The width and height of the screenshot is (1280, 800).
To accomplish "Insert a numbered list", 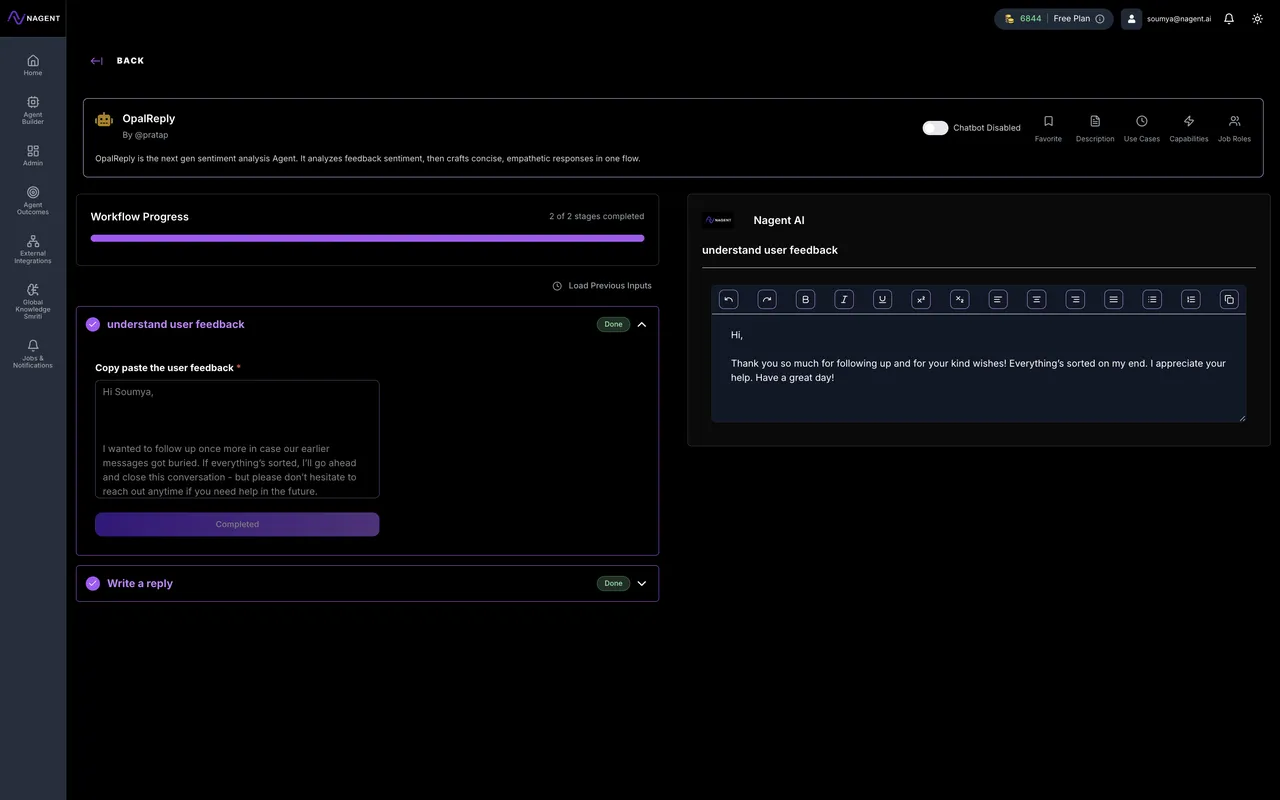I will coord(1191,299).
